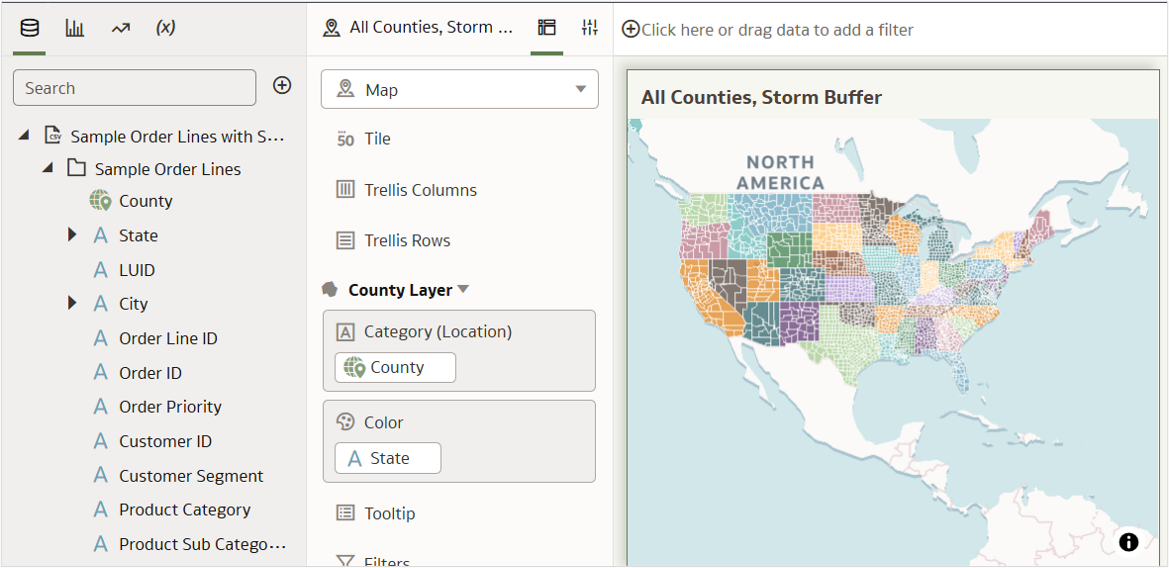Expand the City column hierarchy
Image resolution: width=1169 pixels, height=568 pixels.
[x=72, y=303]
